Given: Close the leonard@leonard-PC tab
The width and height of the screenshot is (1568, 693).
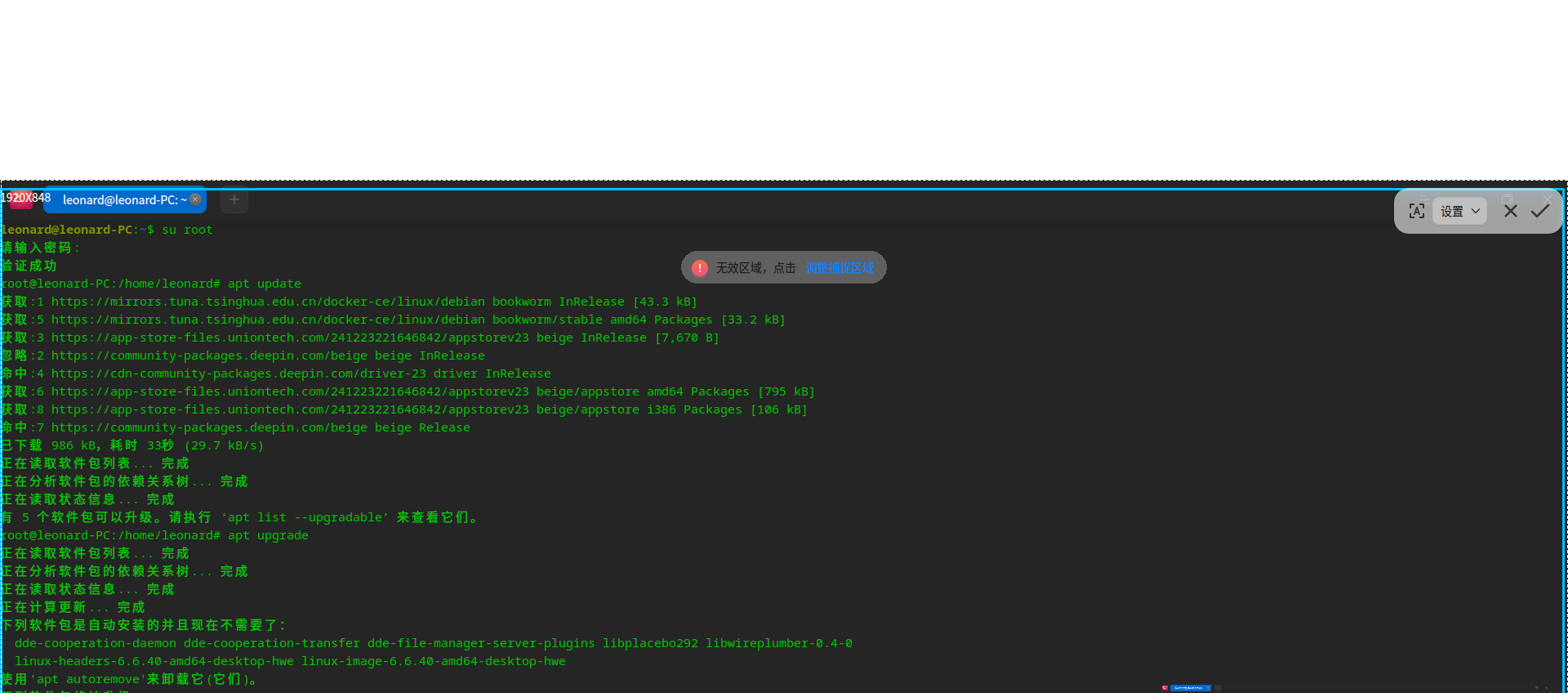Looking at the screenshot, I should click(195, 199).
